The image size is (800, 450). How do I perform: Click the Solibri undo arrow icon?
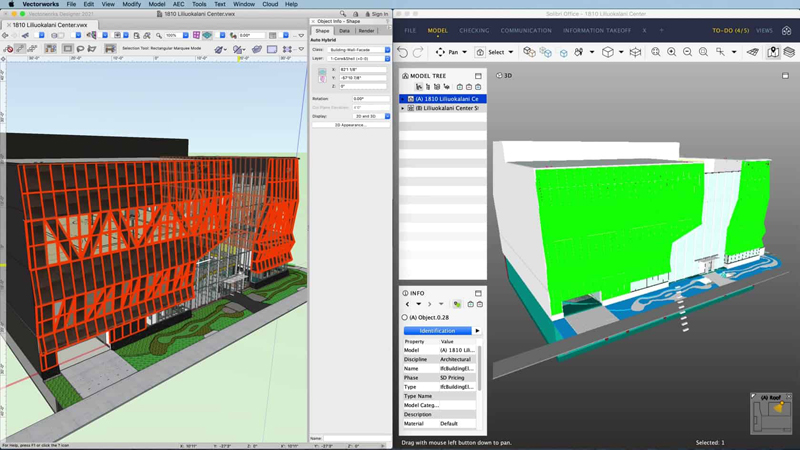pos(403,52)
